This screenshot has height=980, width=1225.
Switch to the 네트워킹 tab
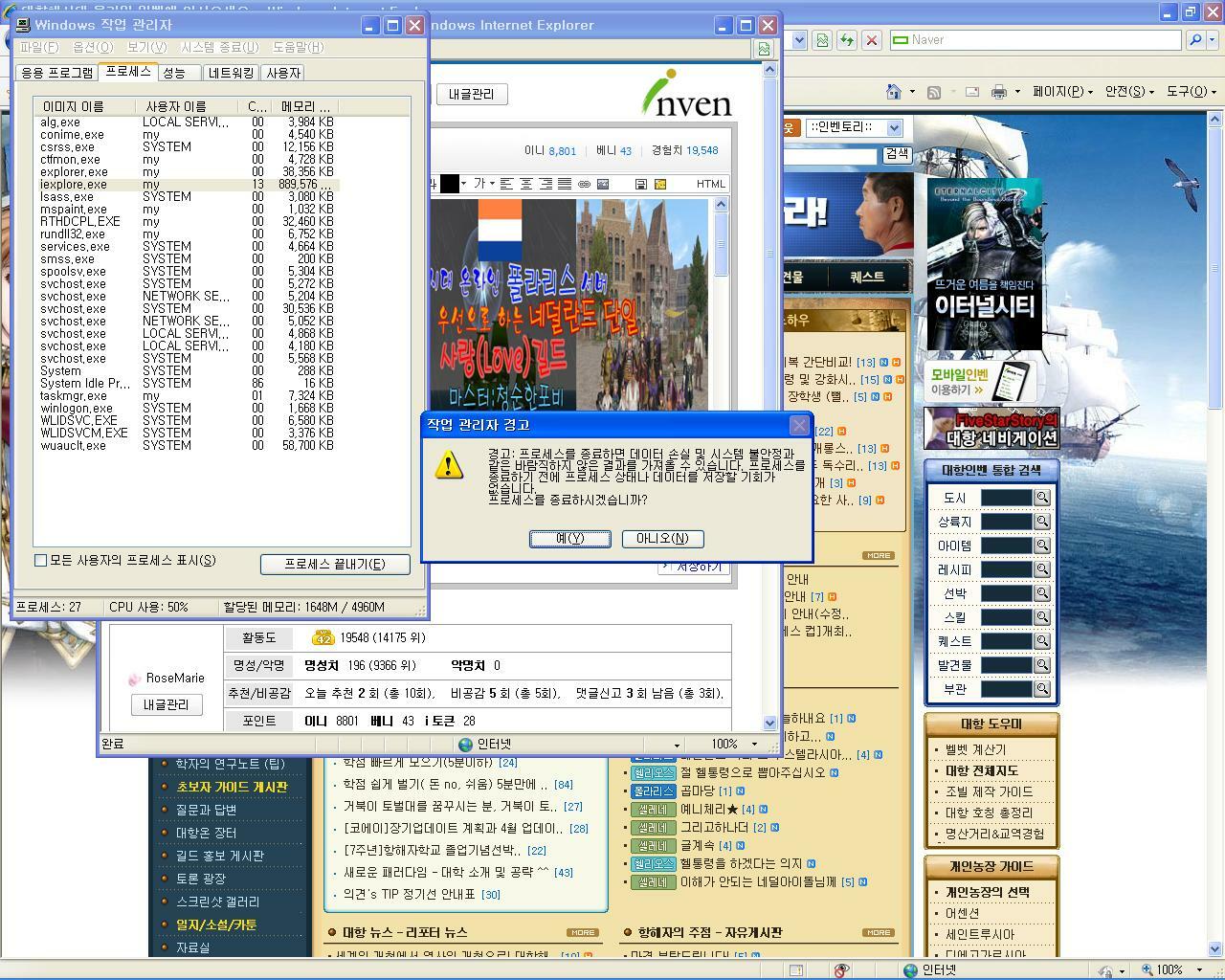click(x=231, y=73)
